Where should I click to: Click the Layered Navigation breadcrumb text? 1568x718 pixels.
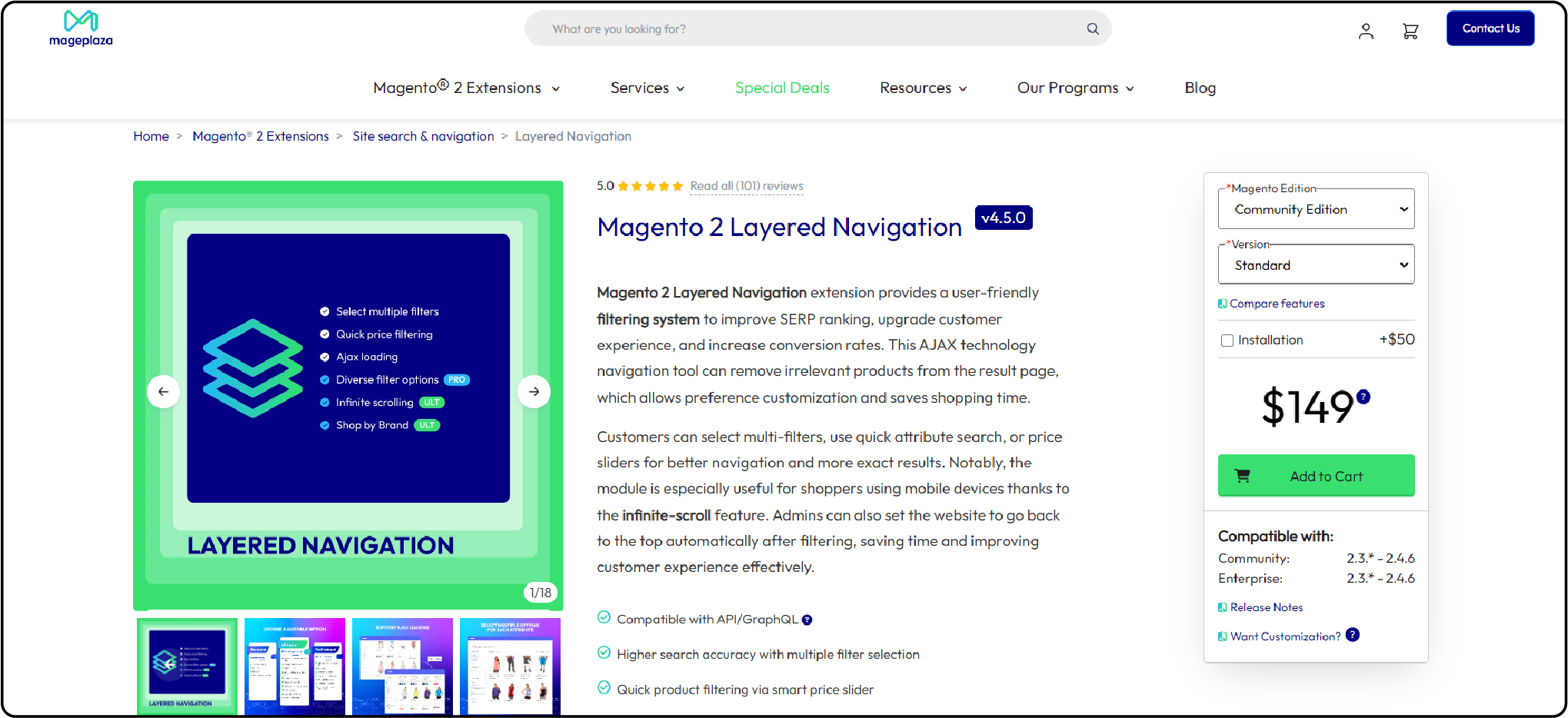pyautogui.click(x=573, y=136)
